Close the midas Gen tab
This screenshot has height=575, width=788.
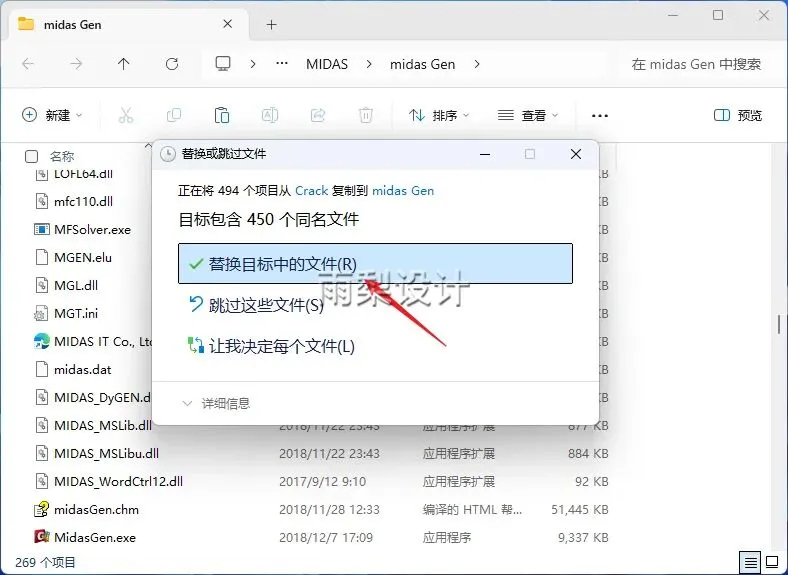click(228, 24)
